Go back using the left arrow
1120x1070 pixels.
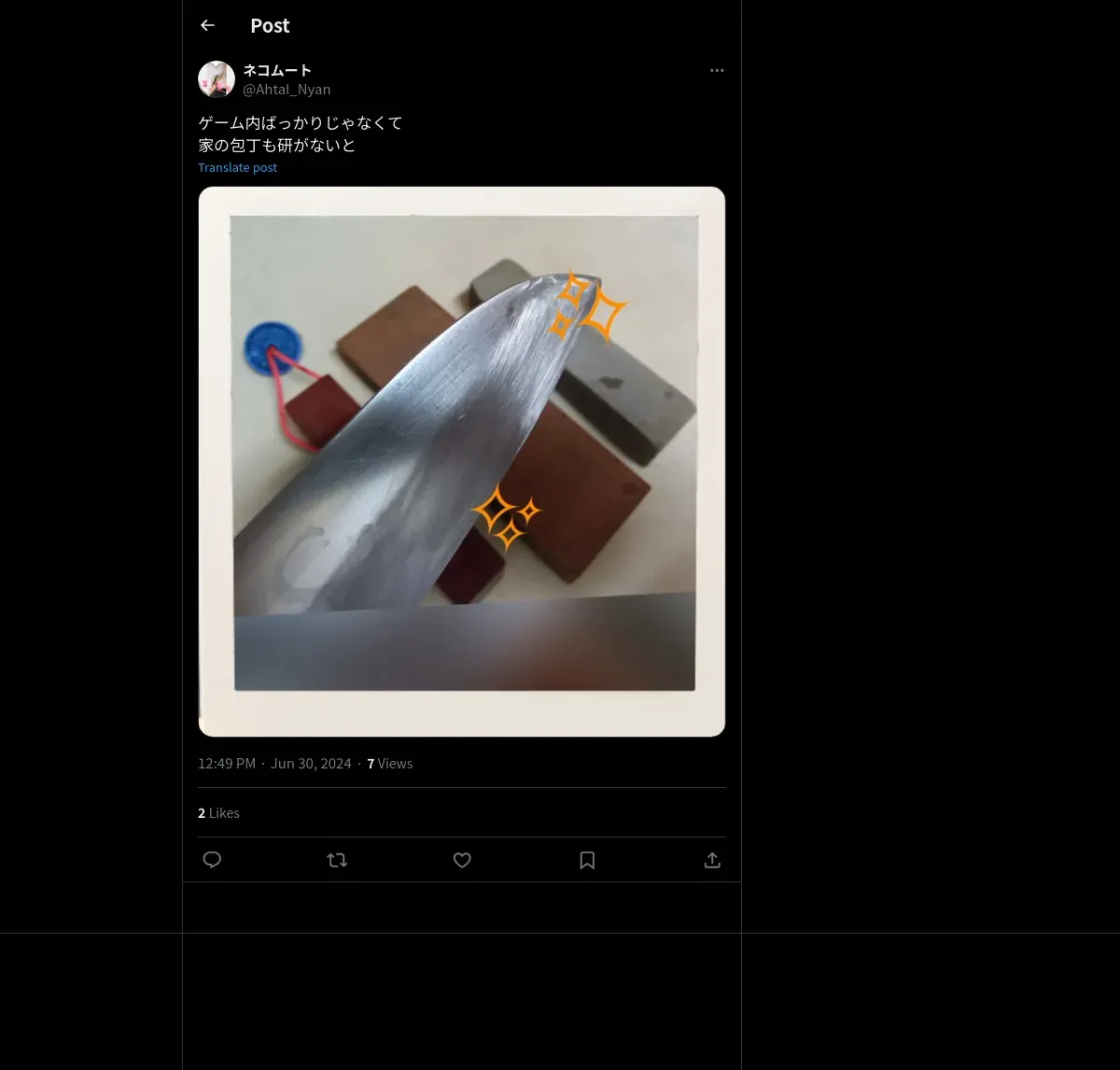207,25
